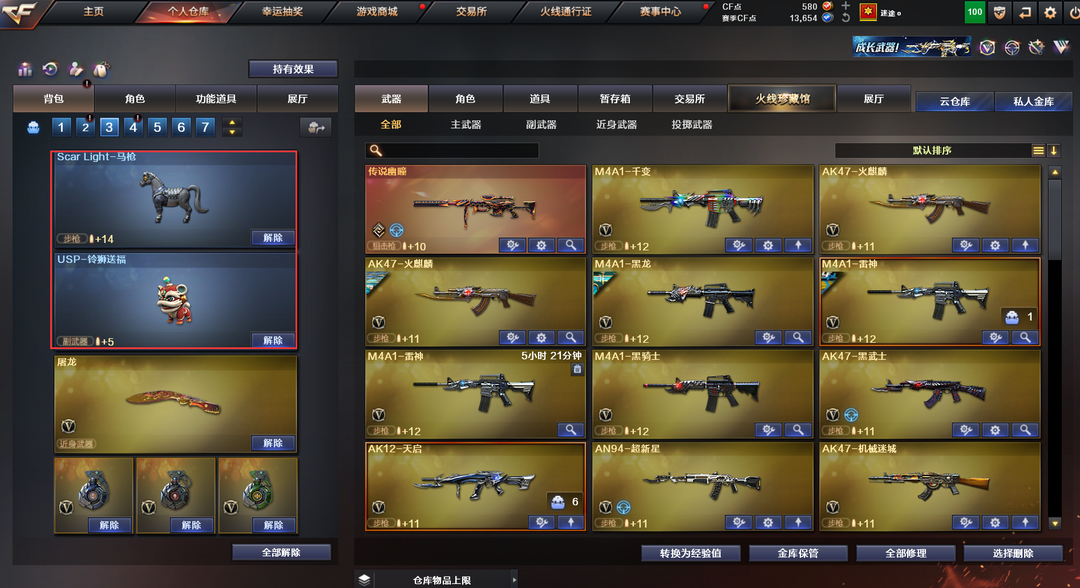This screenshot has height=588, width=1080.
Task: Expand the 仓库物品上限 arrow at bottom
Action: [514, 580]
